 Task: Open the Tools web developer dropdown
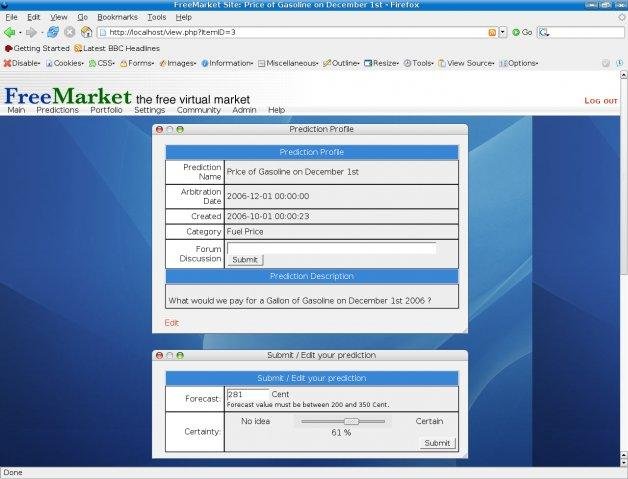tap(419, 63)
